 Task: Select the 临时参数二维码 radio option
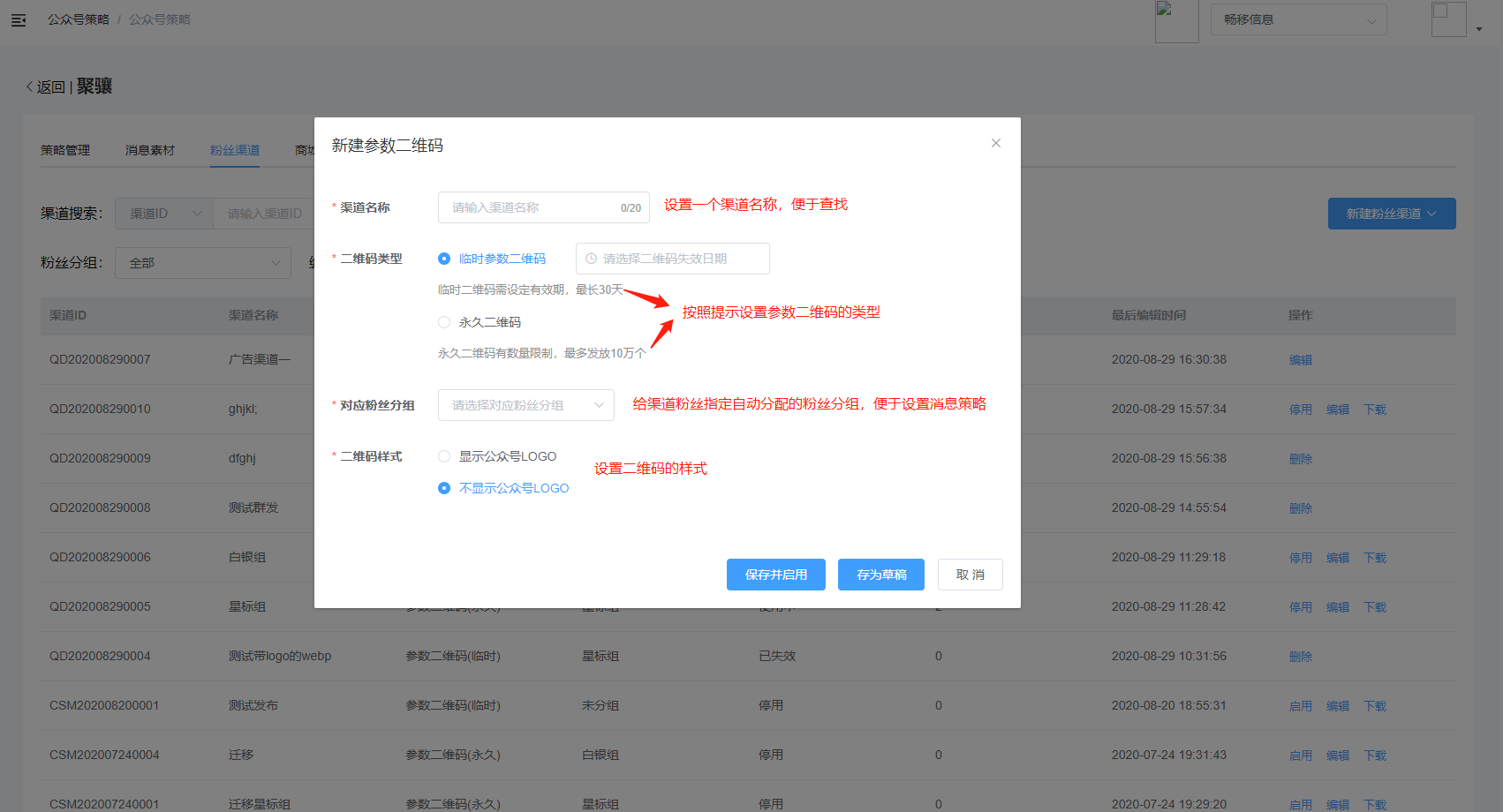(444, 259)
